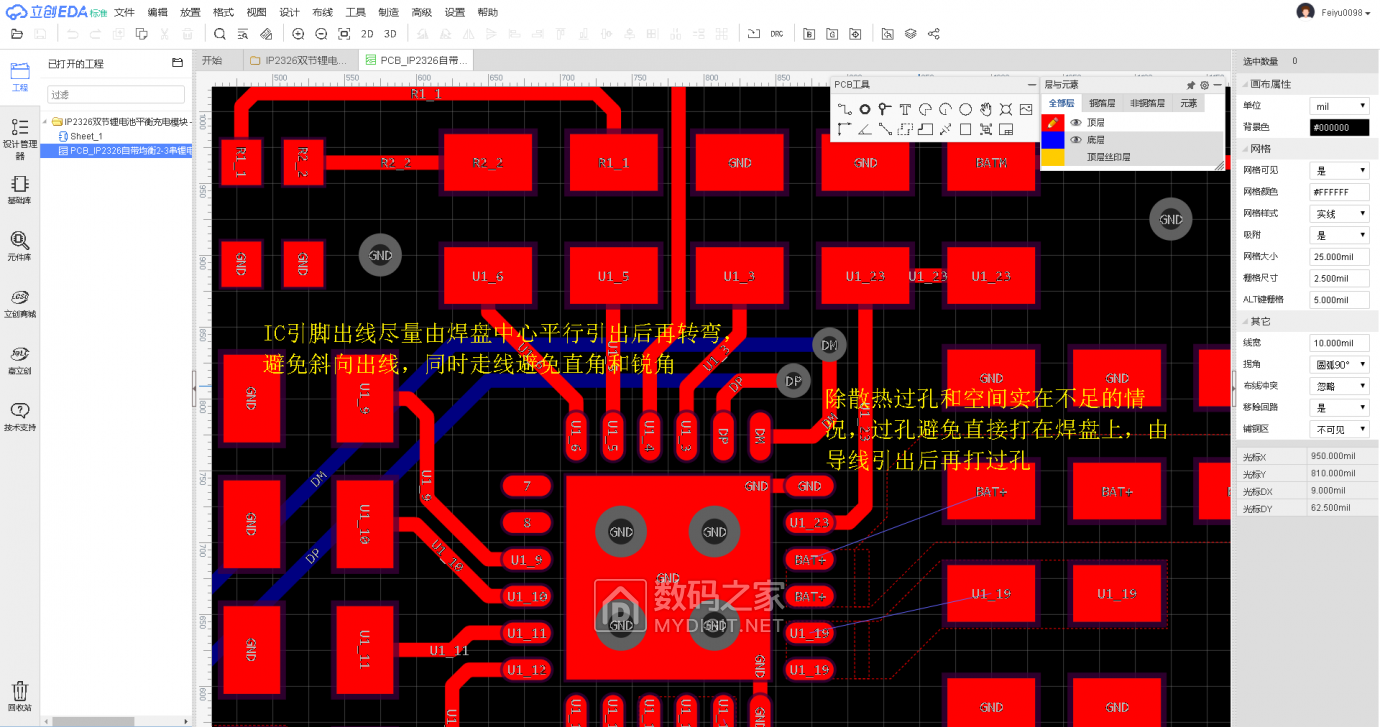1380x727 pixels.
Task: Select the Sheet_1 tree item
Action: 86,136
